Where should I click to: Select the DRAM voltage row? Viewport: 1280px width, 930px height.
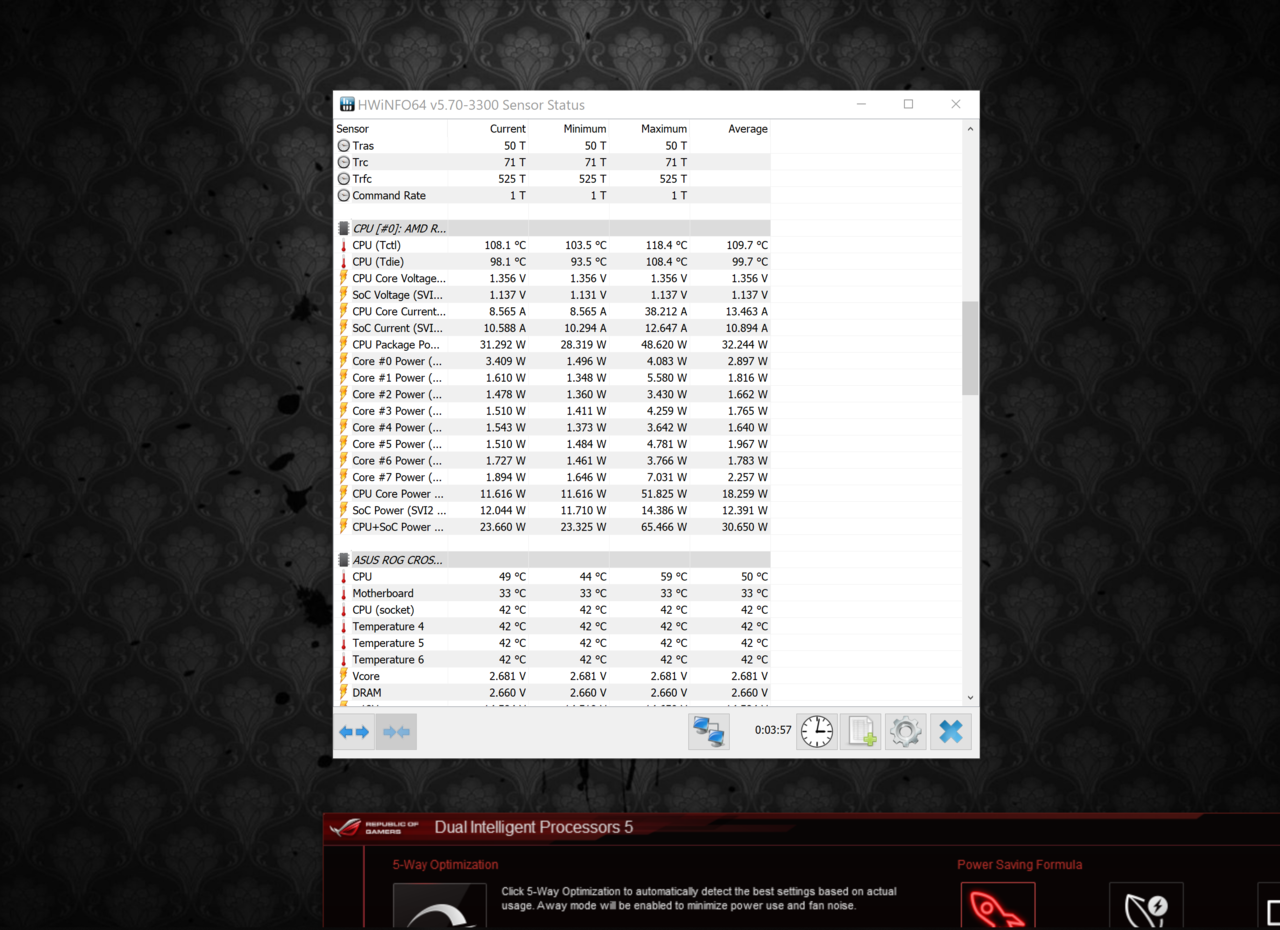point(552,693)
